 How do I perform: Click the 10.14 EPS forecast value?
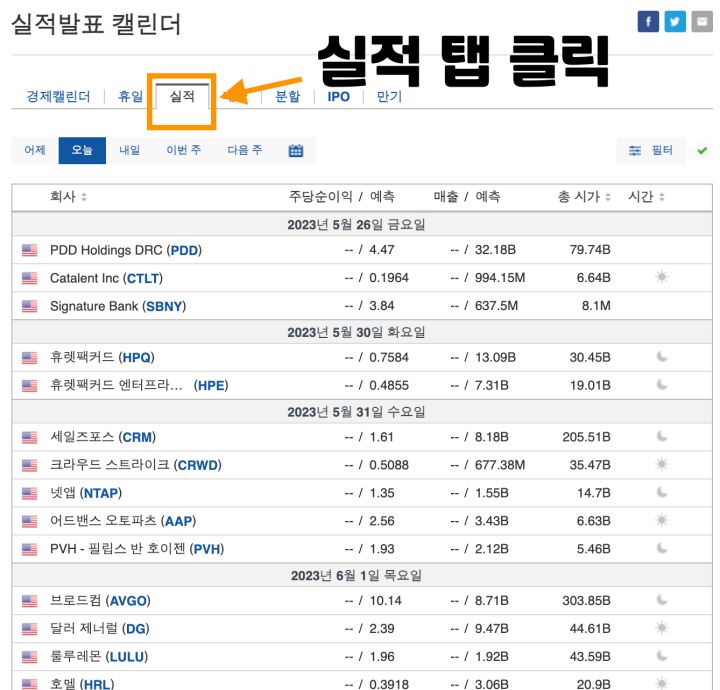click(385, 600)
